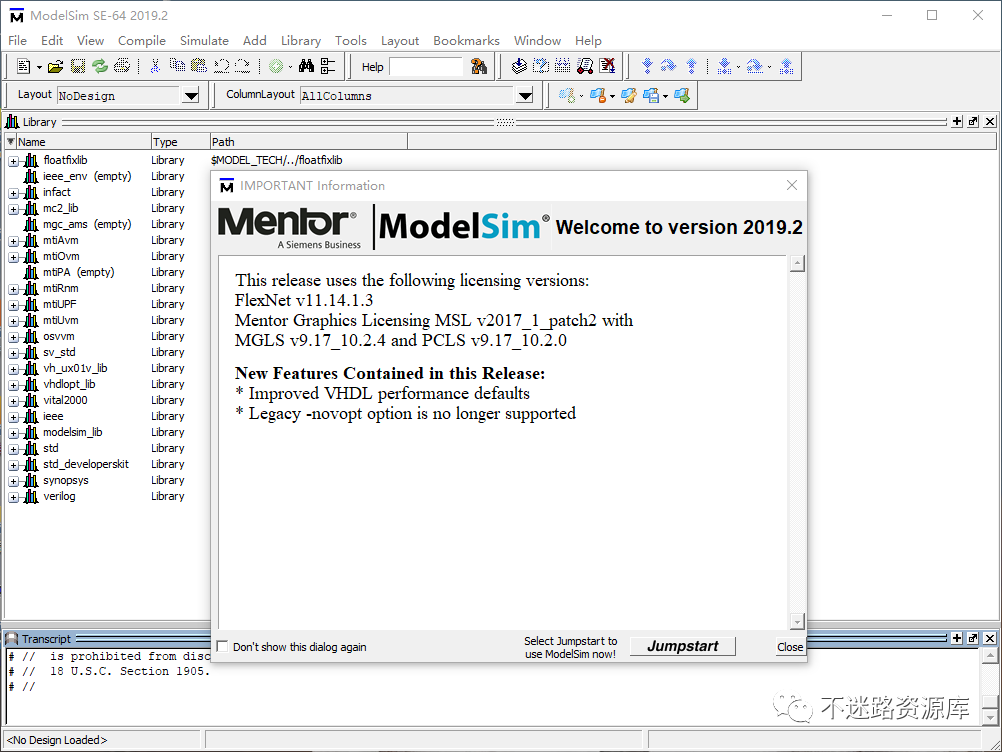Select the sv_std library row
Image resolution: width=1002 pixels, height=752 pixels.
coord(59,352)
